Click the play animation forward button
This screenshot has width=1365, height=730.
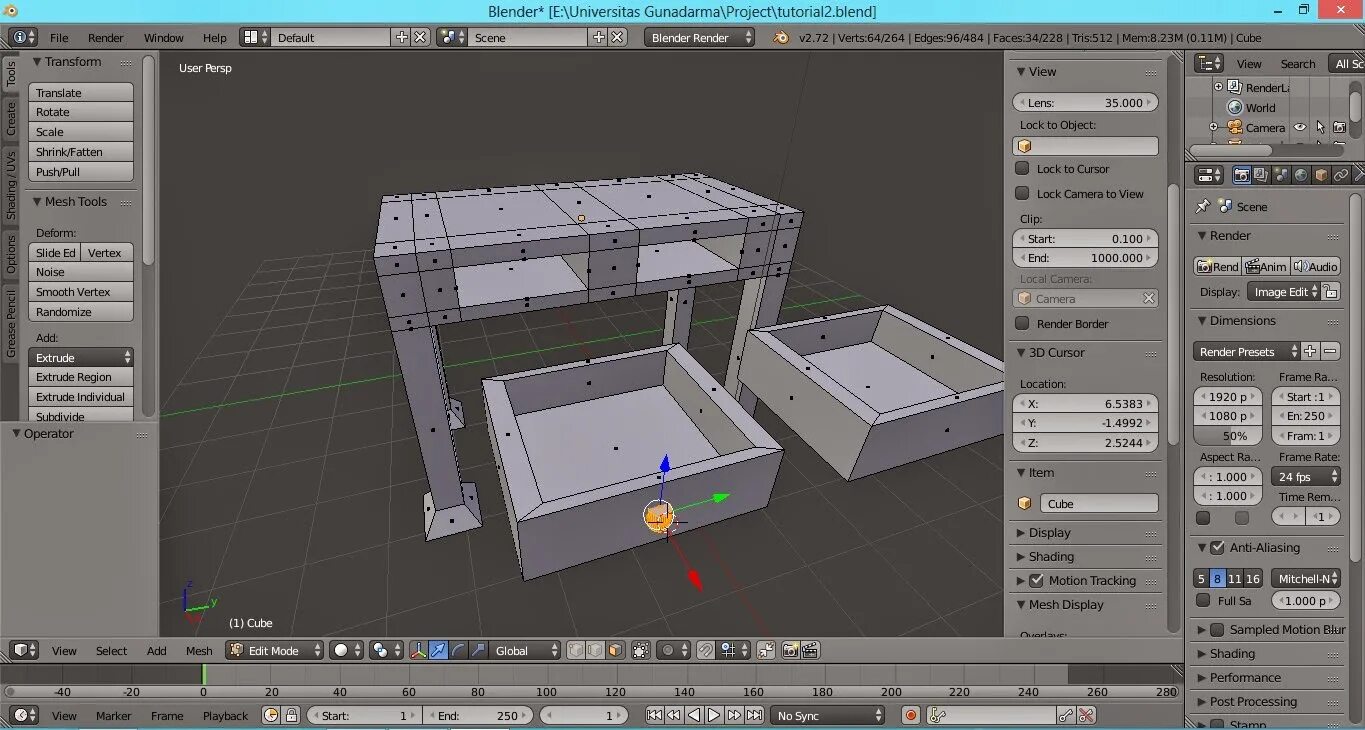tap(714, 715)
